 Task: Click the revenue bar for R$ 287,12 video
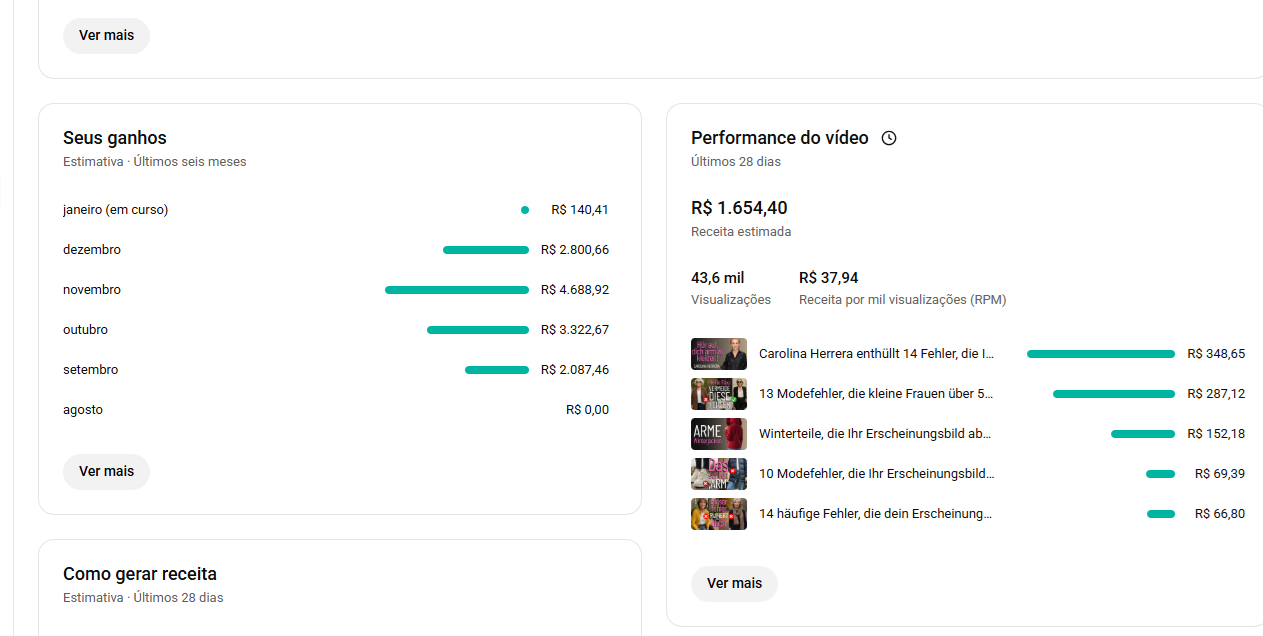[1113, 394]
